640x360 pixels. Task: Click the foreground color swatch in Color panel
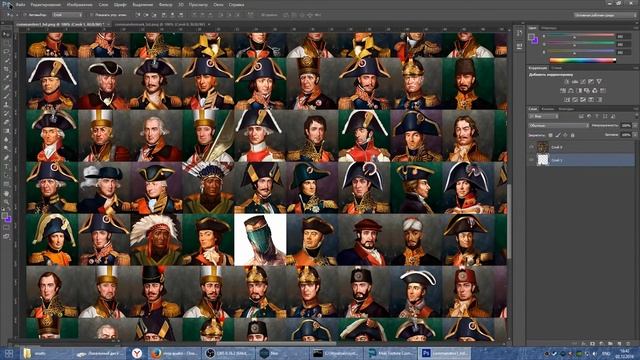point(531,37)
